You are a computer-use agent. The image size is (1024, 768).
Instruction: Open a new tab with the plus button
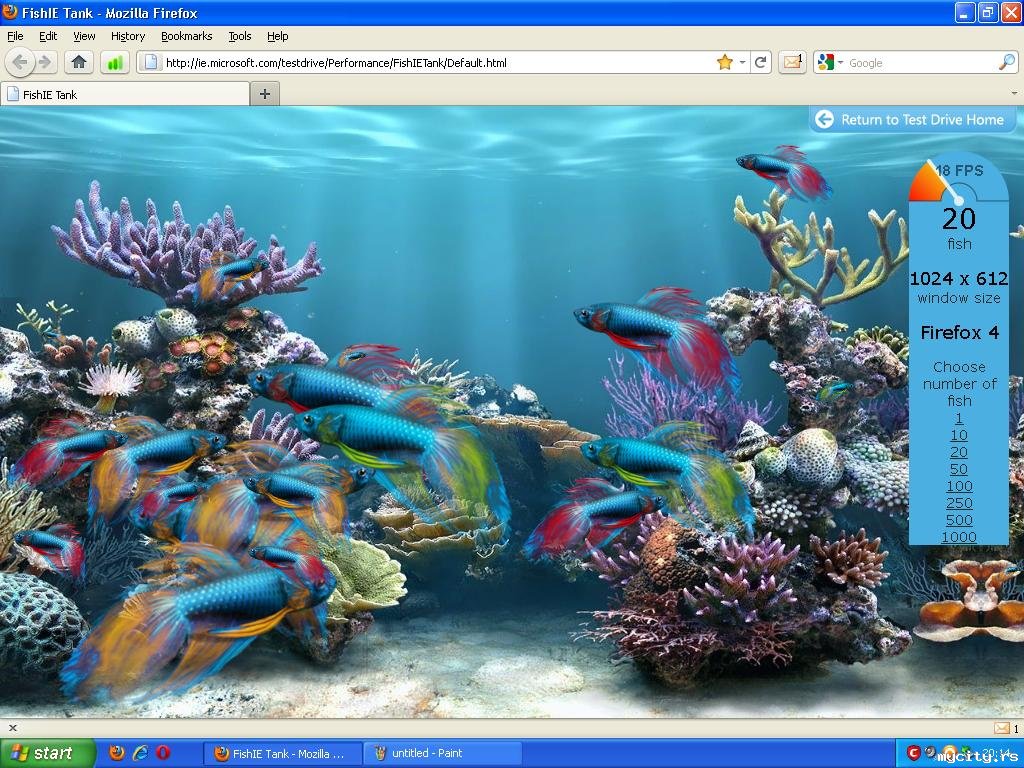pos(265,94)
